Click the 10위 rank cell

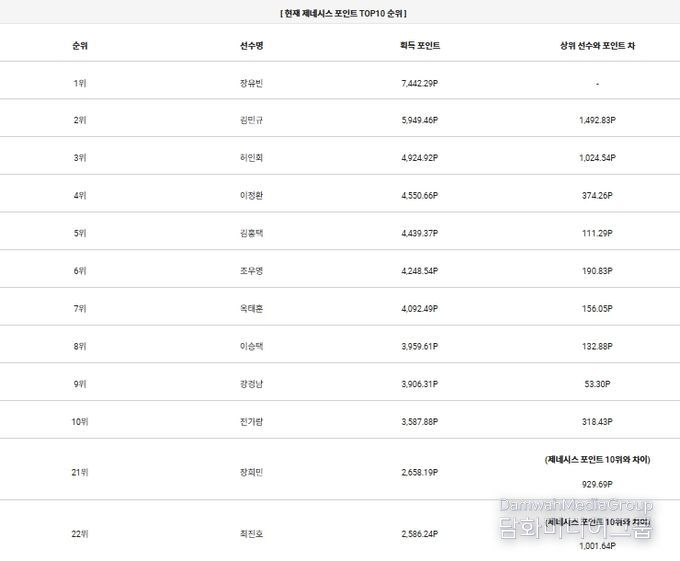[x=80, y=422]
